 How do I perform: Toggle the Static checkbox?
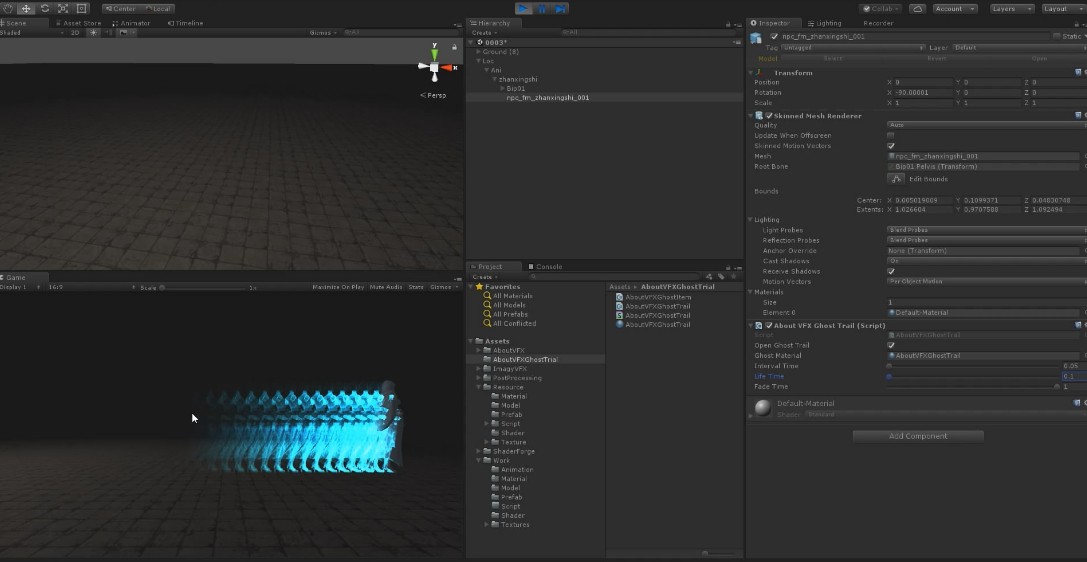[1056, 36]
